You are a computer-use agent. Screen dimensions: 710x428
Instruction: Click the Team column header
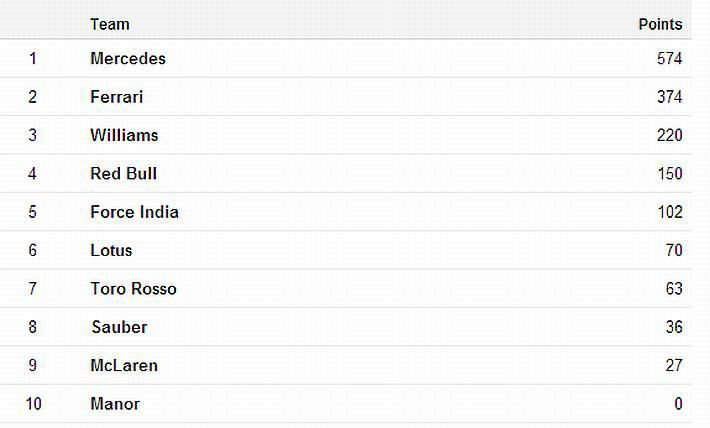pos(109,24)
